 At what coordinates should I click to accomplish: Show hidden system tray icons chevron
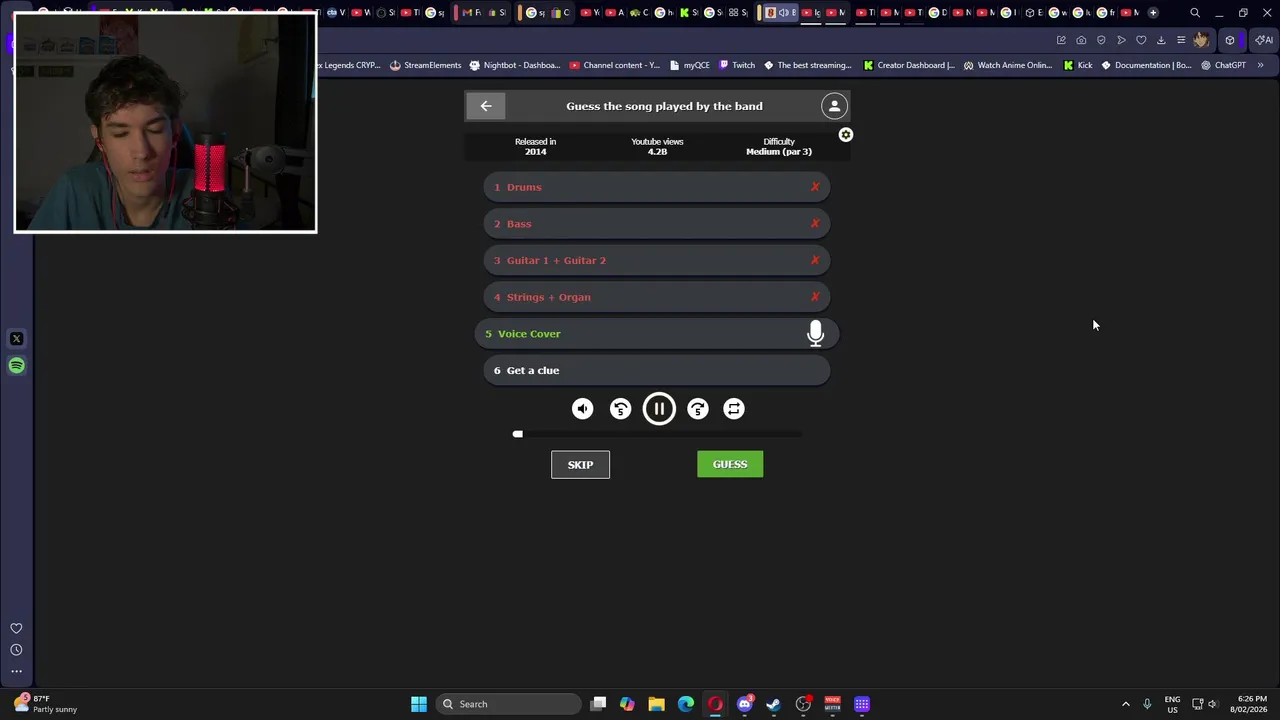pos(1126,704)
